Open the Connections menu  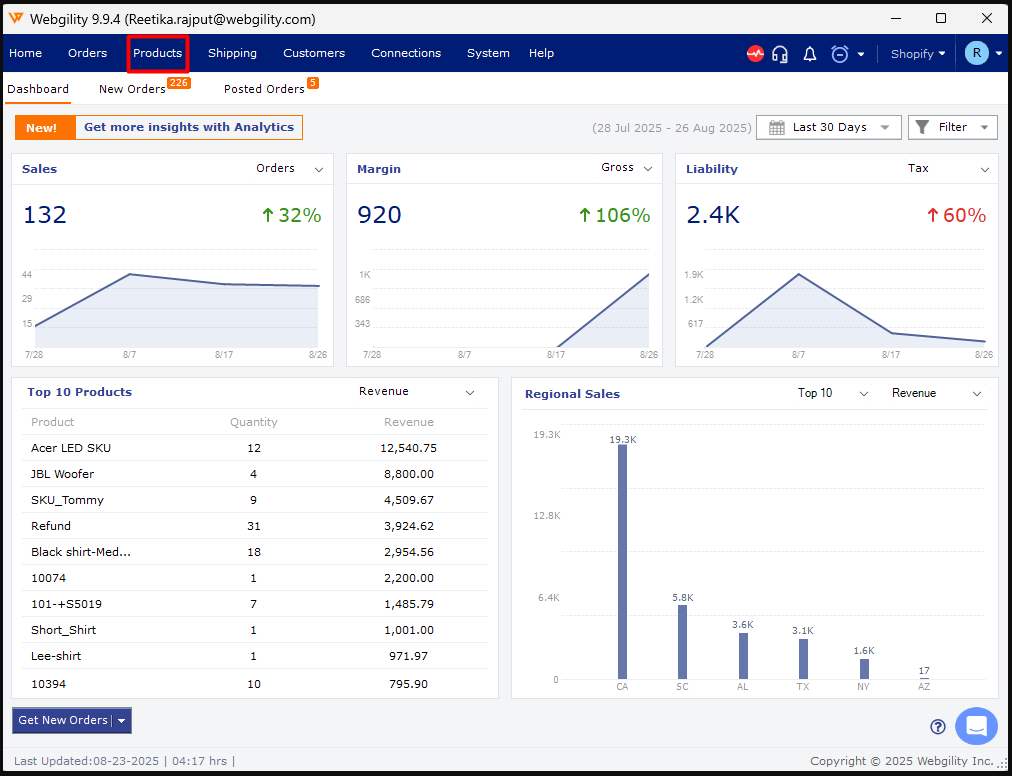tap(406, 53)
